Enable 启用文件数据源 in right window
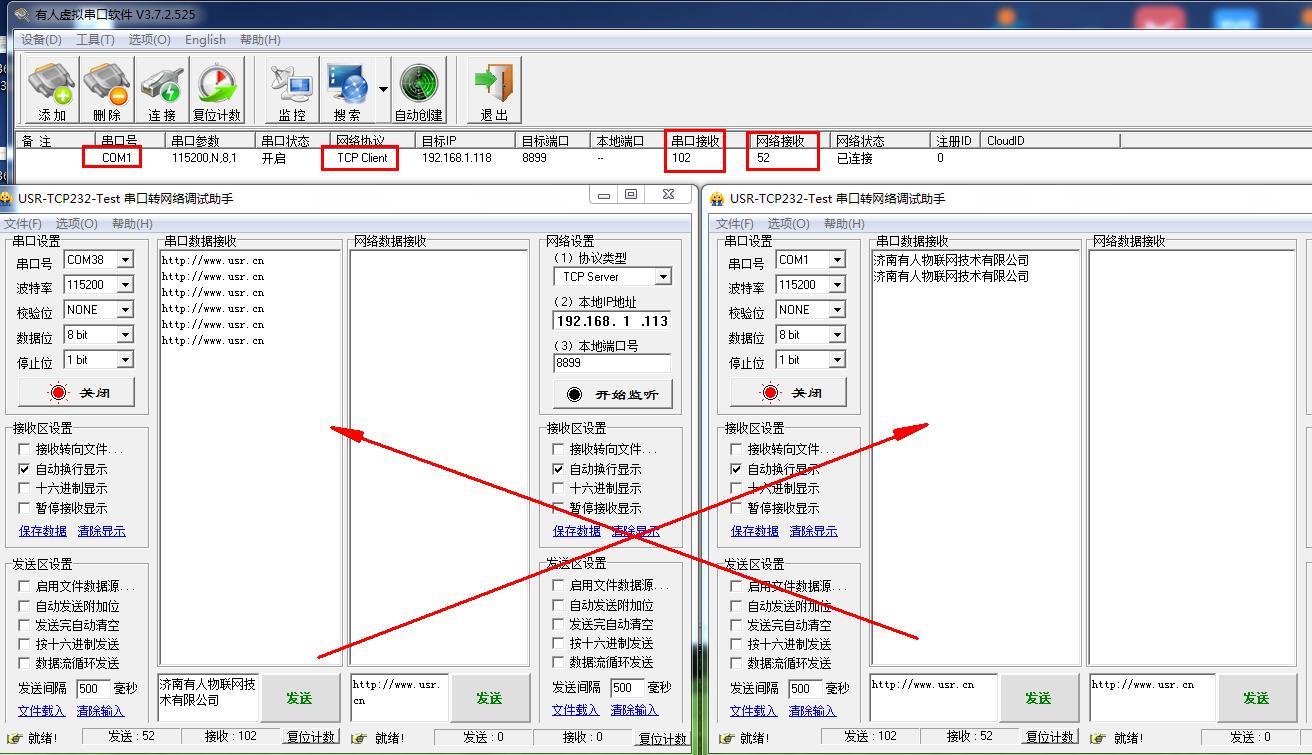 pos(737,586)
